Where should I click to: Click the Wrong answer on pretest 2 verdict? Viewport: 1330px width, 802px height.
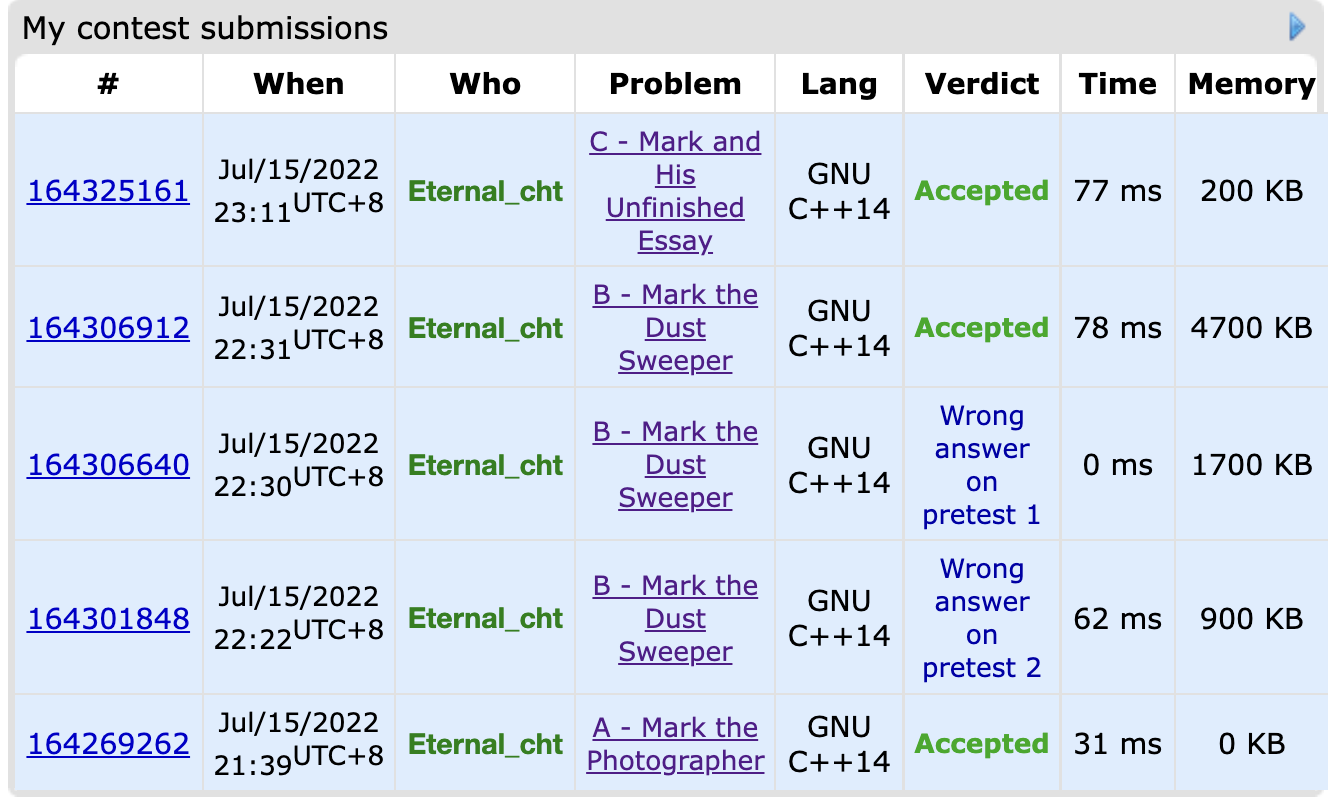[981, 619]
